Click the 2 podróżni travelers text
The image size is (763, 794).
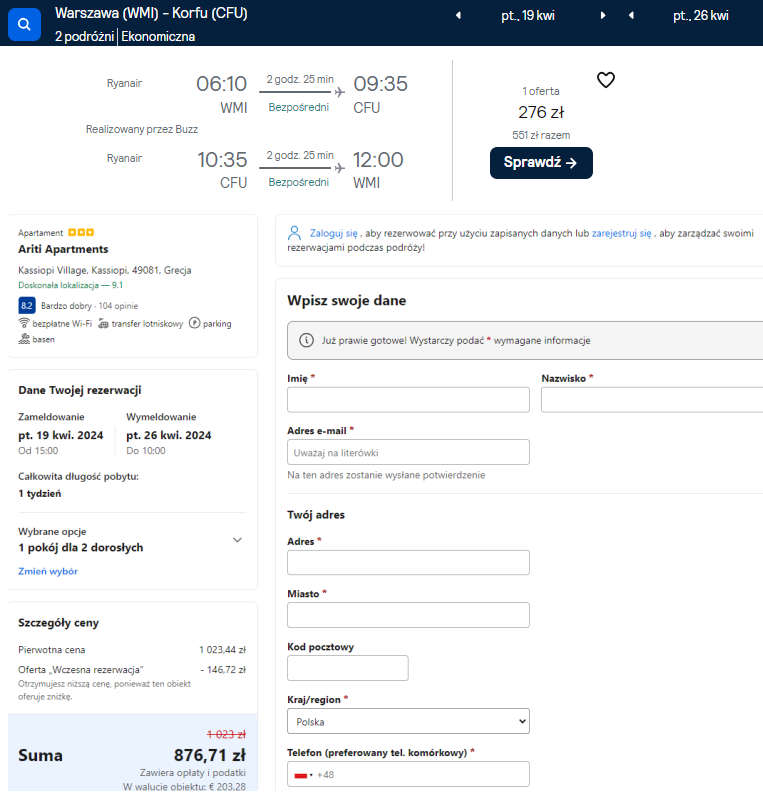coord(84,36)
